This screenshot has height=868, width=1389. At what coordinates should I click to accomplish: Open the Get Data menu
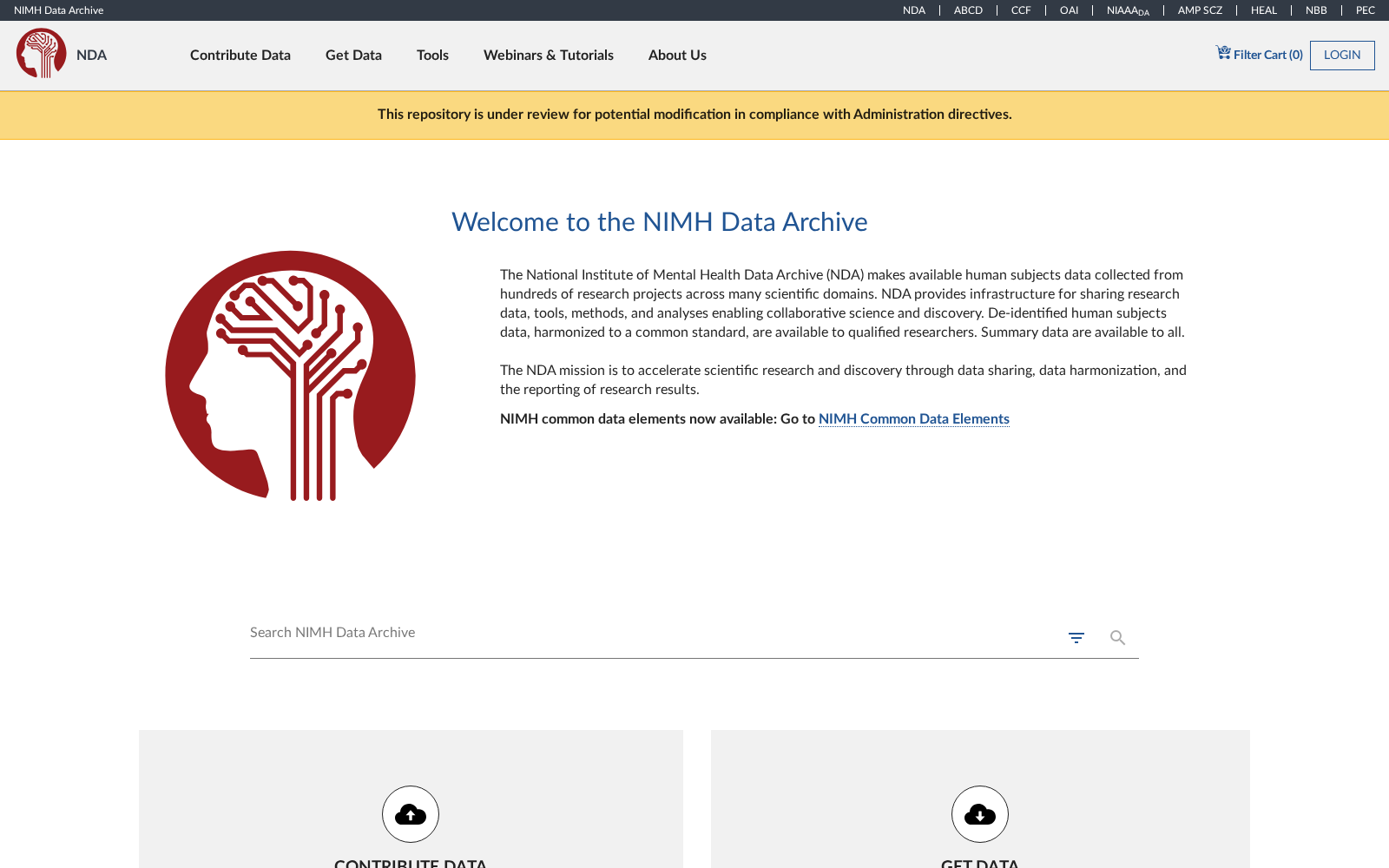click(x=353, y=55)
